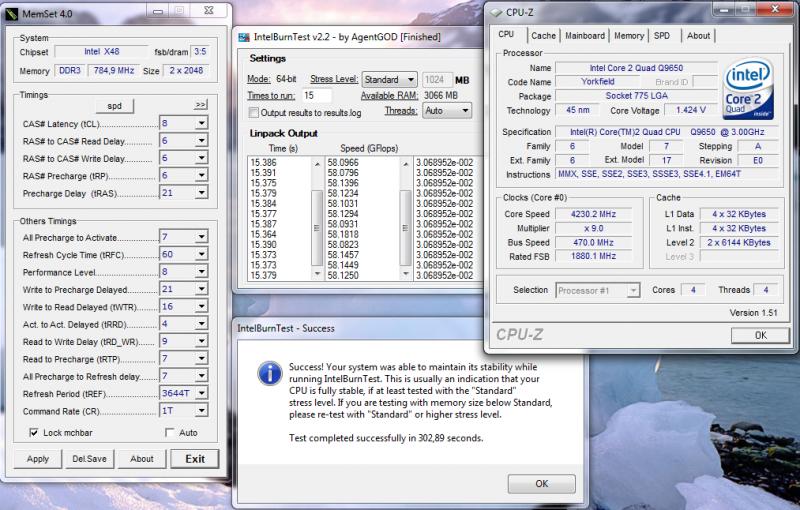The height and width of the screenshot is (510, 800).
Task: Open RAS# to CAS# Read Delay dropdown
Action: pyautogui.click(x=202, y=141)
